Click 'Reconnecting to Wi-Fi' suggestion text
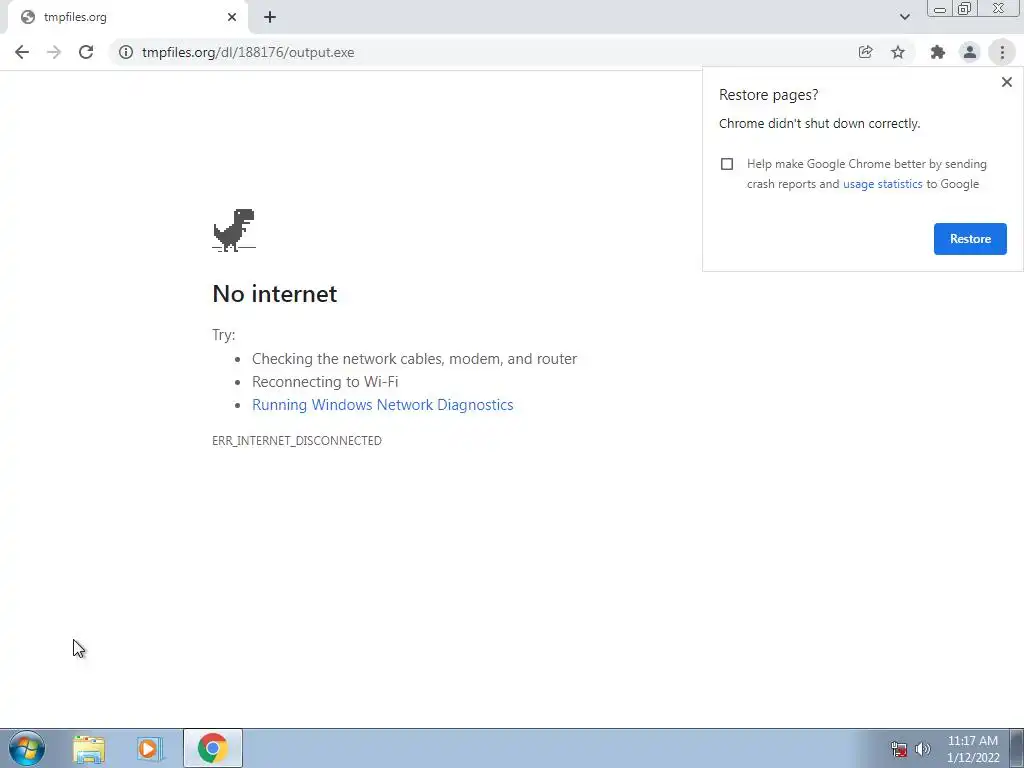This screenshot has height=768, width=1024. pos(325,381)
